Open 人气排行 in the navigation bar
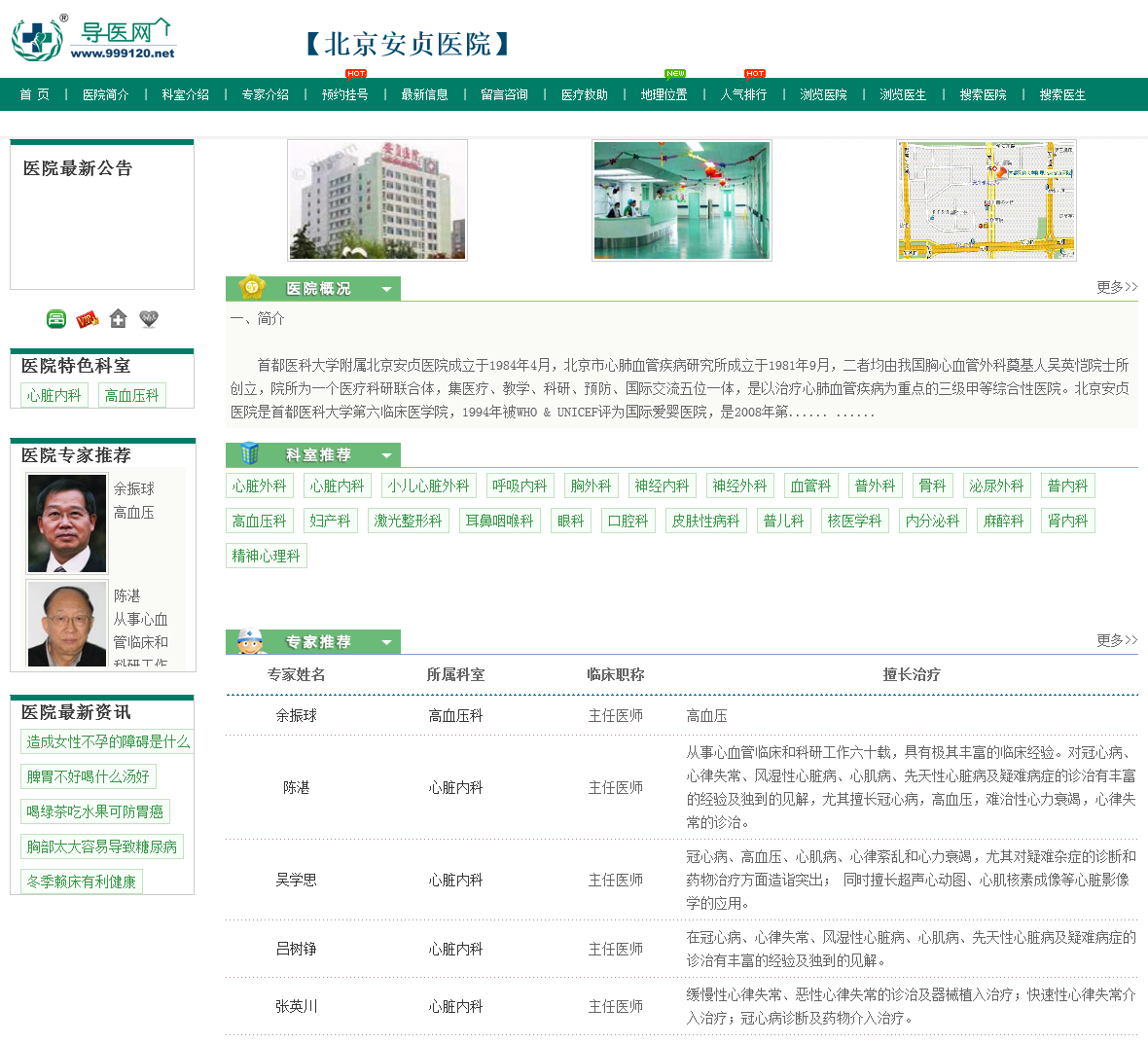 point(744,94)
